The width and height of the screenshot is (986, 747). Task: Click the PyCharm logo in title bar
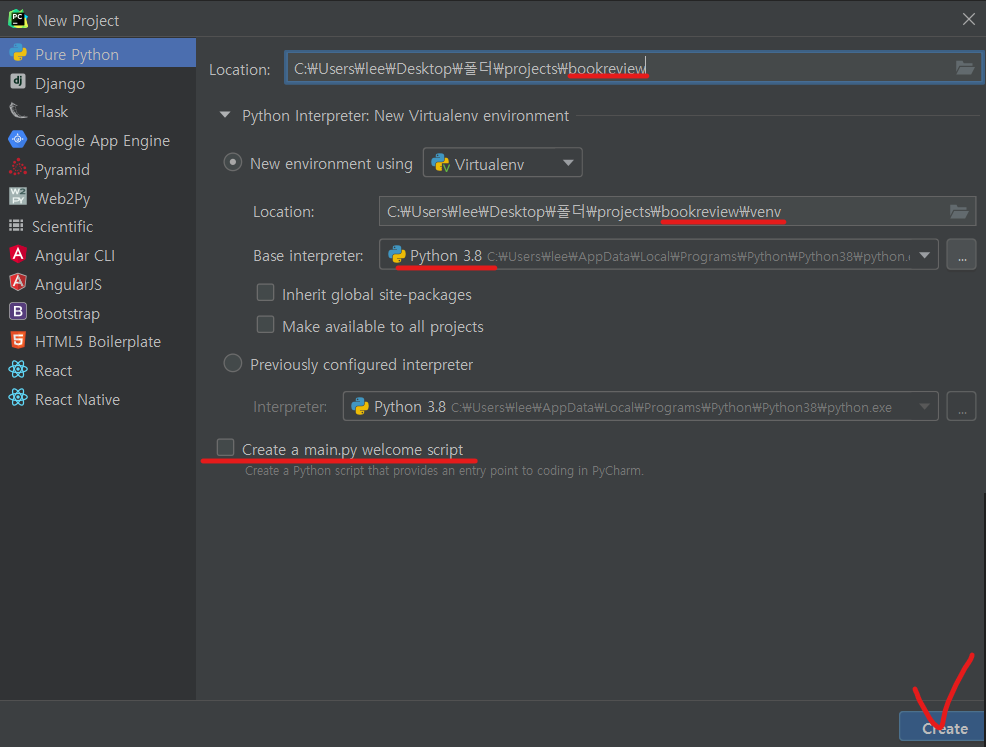pos(18,19)
